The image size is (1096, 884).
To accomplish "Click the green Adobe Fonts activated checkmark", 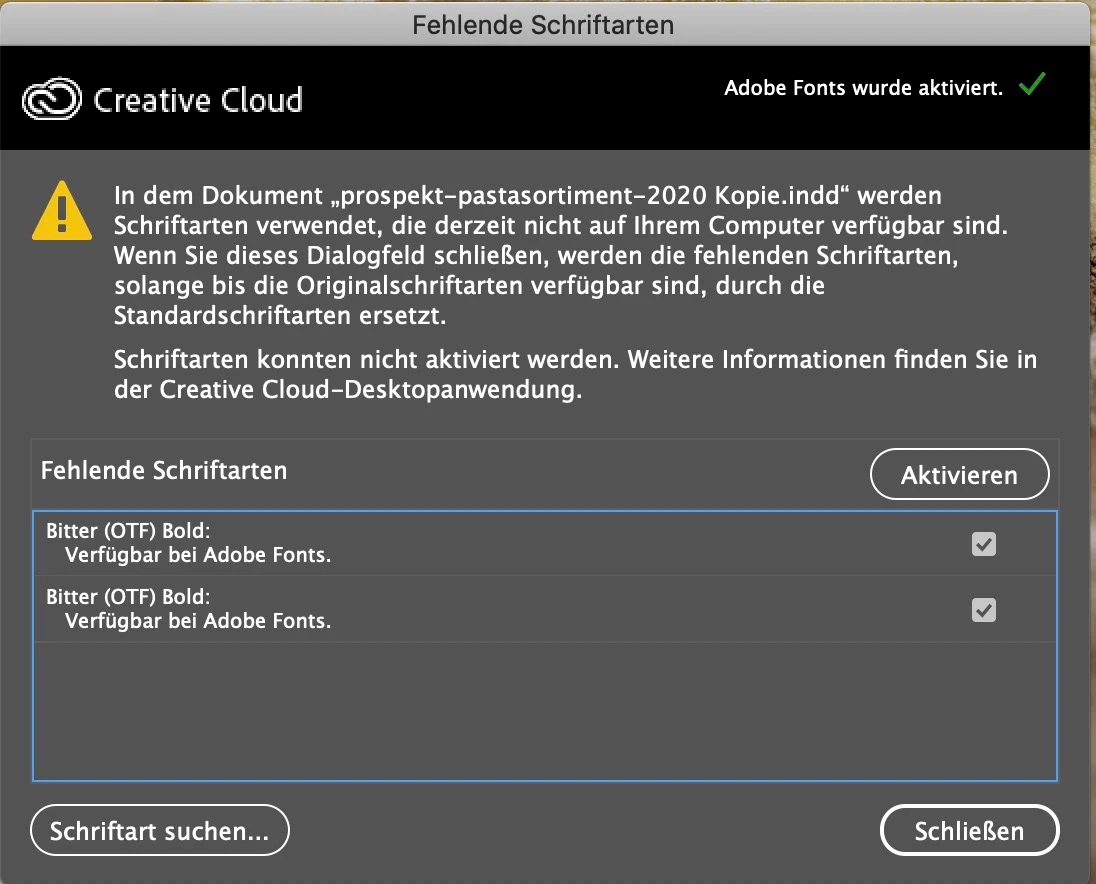I will [x=1032, y=85].
